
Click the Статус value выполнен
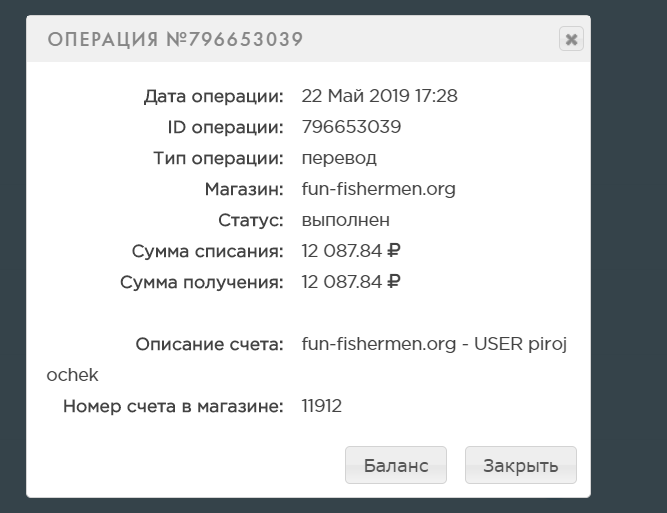[345, 220]
